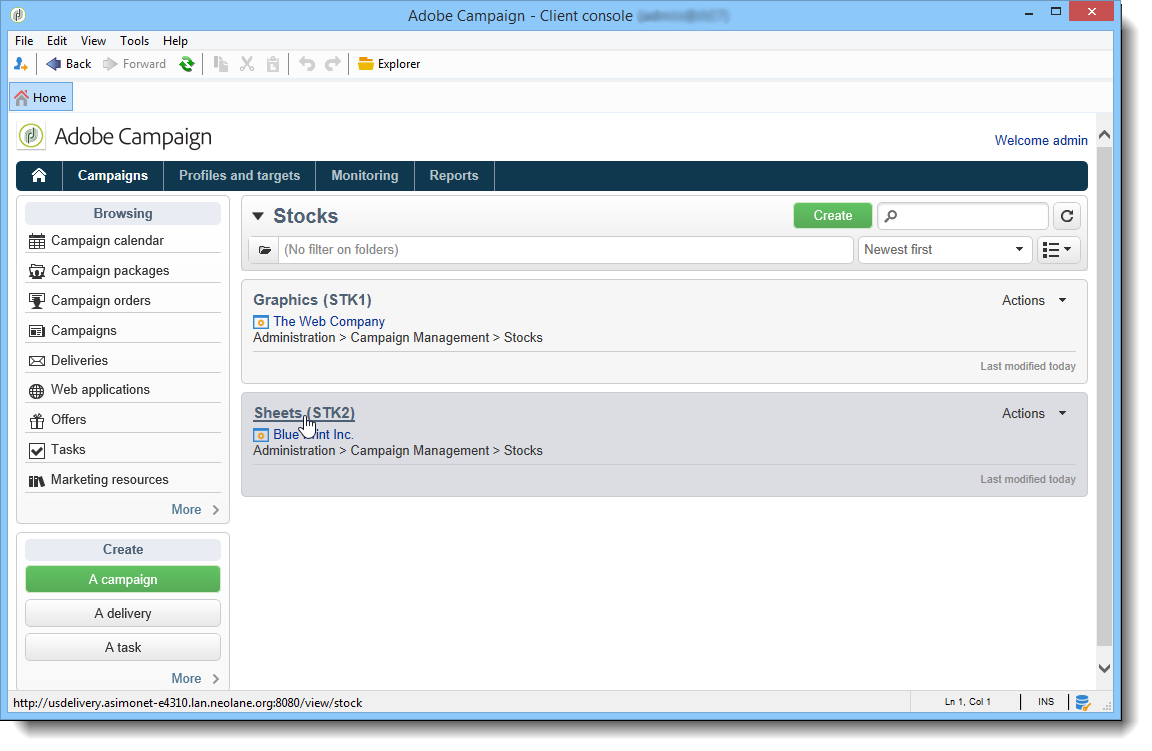The height and width of the screenshot is (751, 1152).
Task: Click the green Create button for Stocks
Action: click(x=832, y=215)
